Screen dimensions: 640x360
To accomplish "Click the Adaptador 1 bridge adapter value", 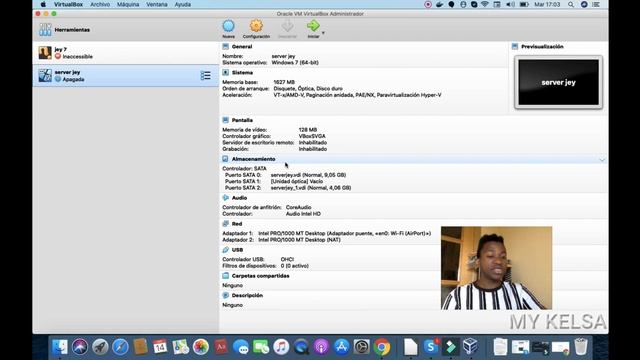I will (344, 233).
